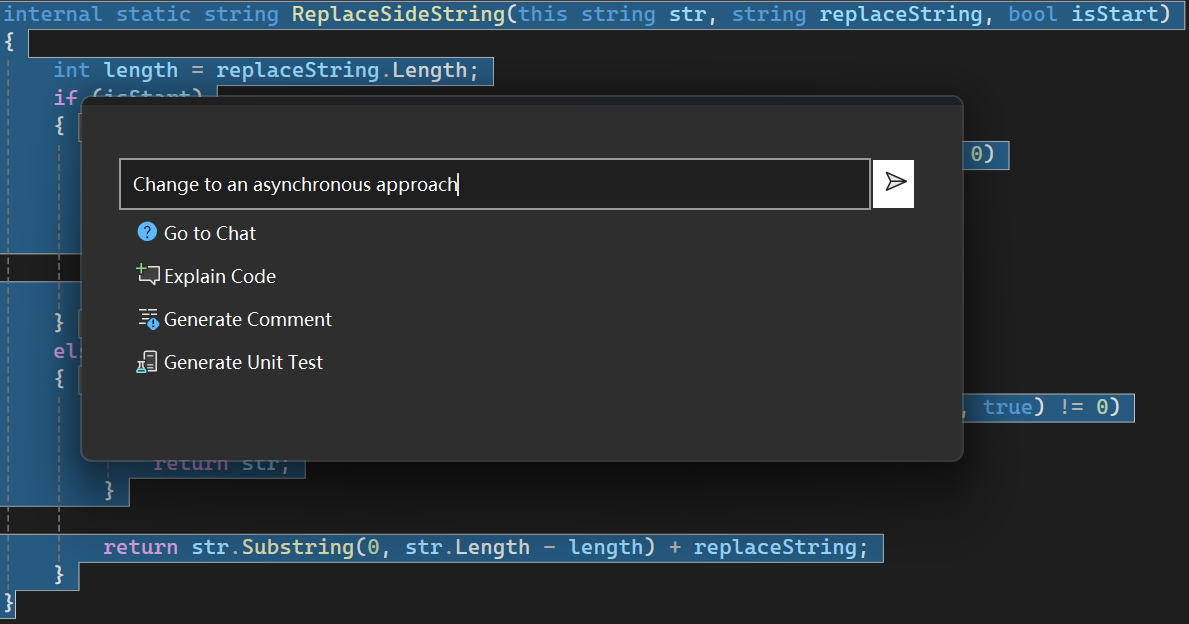This screenshot has width=1189, height=624.
Task: Click the 'true' literal in the code
Action: [x=1007, y=407]
